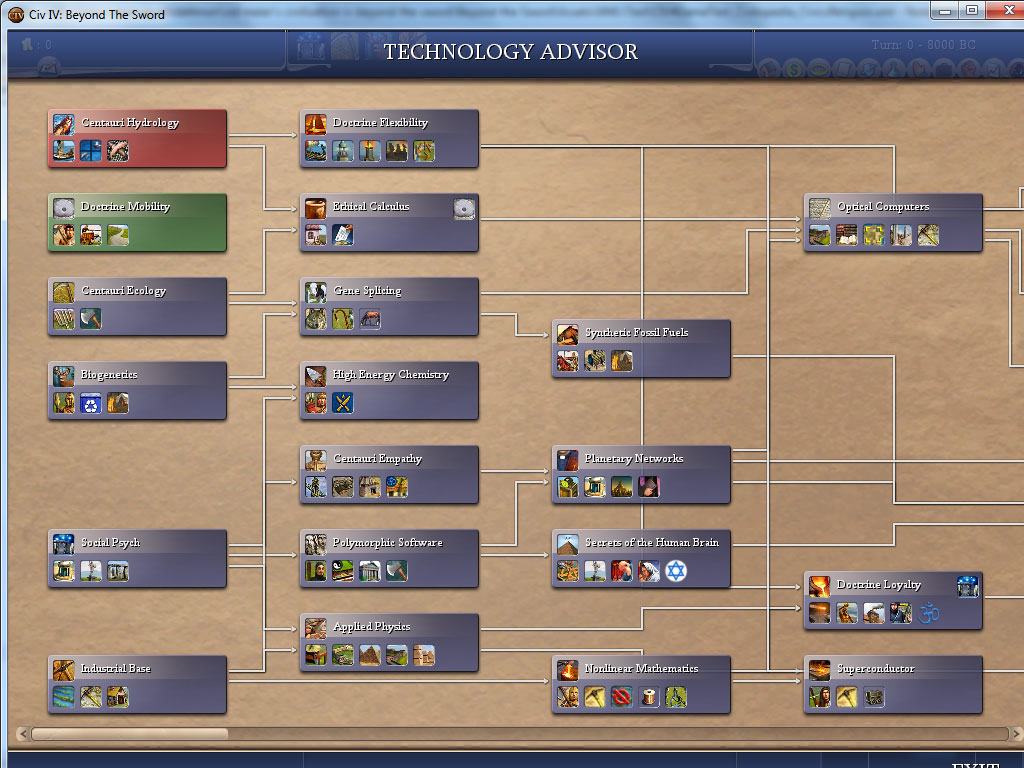Select the Industrial Base technology
The image size is (1024, 768).
[138, 685]
